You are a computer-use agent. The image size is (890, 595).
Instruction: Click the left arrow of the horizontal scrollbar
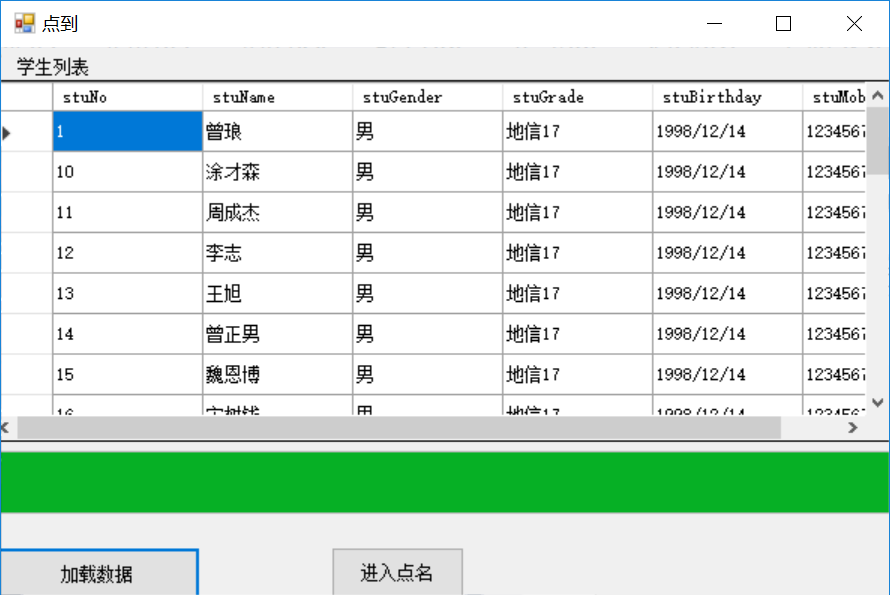coord(8,428)
